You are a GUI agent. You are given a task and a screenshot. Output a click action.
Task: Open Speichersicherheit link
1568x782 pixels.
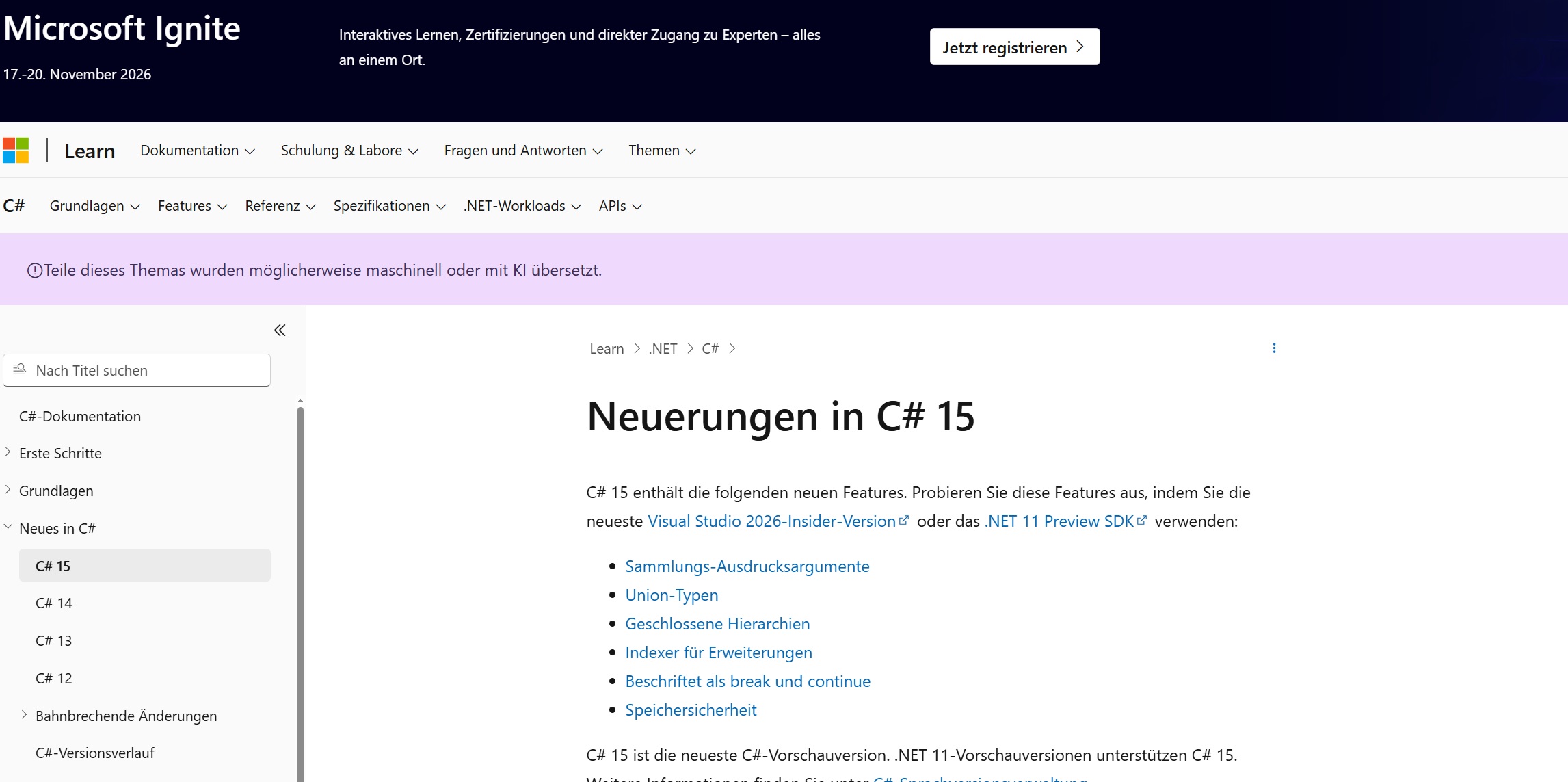click(x=691, y=710)
